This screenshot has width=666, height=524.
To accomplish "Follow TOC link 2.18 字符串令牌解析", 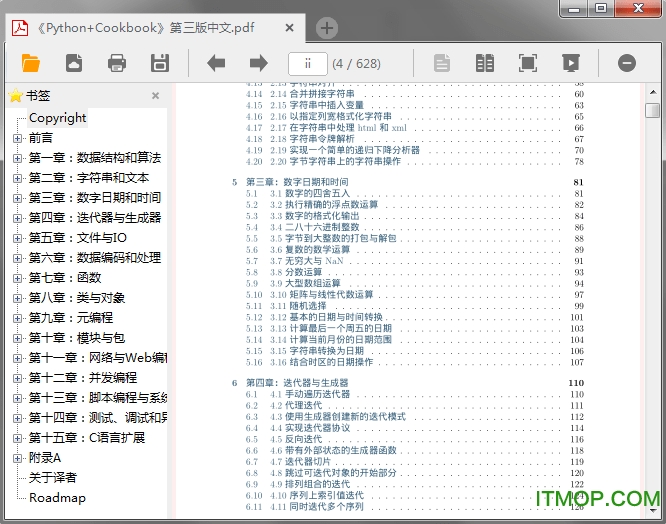I will click(313, 139).
